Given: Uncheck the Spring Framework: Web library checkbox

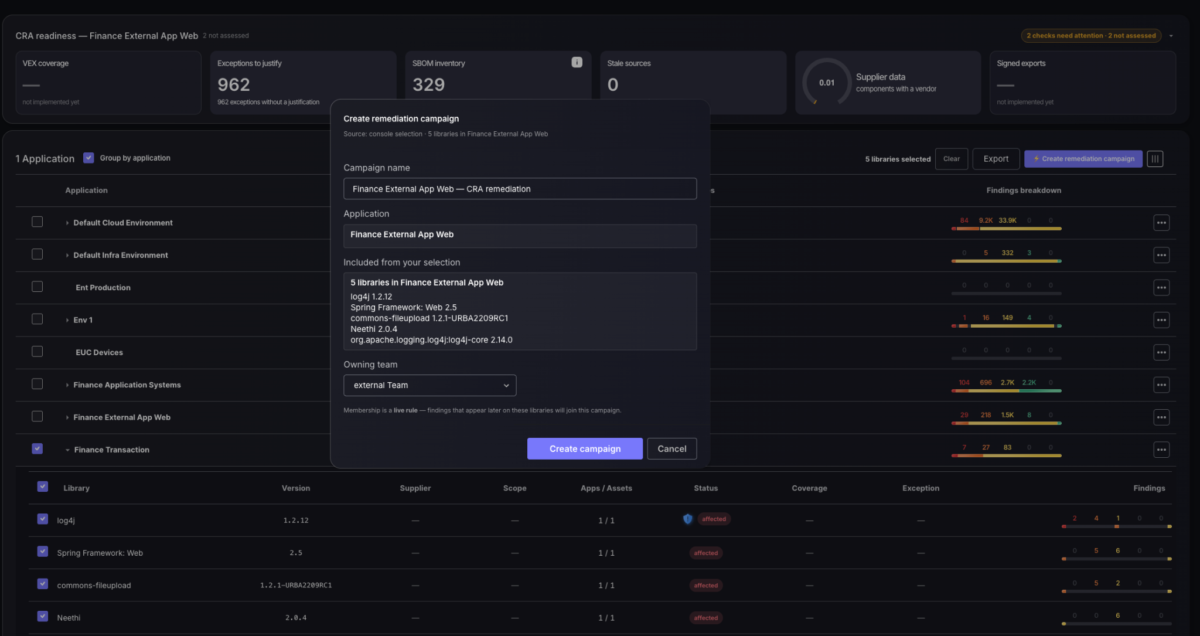Looking at the screenshot, I should pos(42,551).
